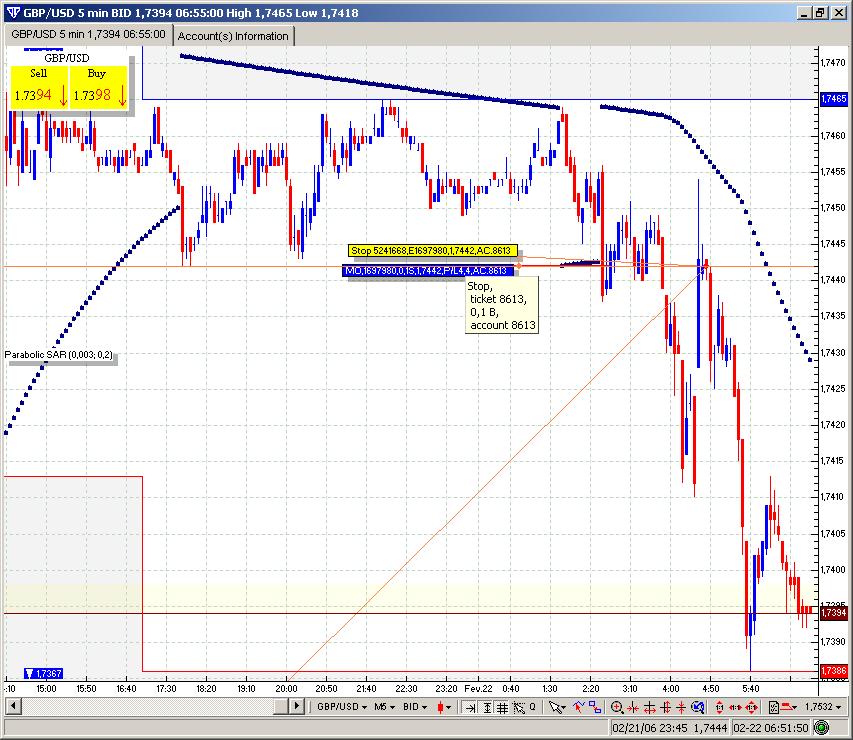The height and width of the screenshot is (740, 853).
Task: Click the both-axes 1:1 scale icon
Action: tap(752, 707)
